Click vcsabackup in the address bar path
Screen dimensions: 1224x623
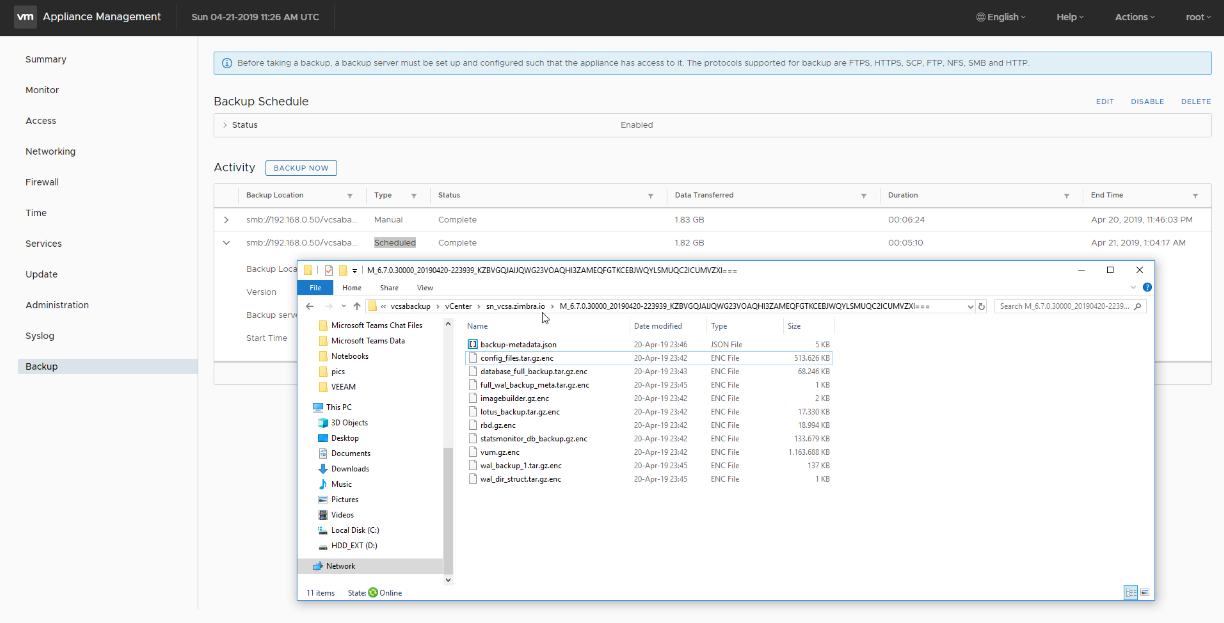[411, 306]
